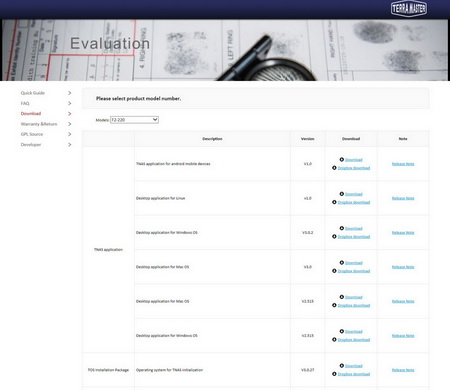Image resolution: width=450 pixels, height=390 pixels.
Task: Expand the chevron beside Developer
Action: [69, 145]
